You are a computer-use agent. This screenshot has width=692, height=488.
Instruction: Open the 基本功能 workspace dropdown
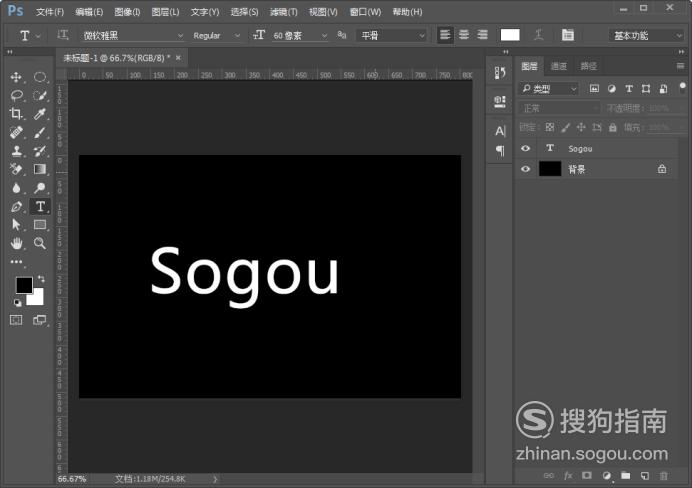(x=647, y=35)
